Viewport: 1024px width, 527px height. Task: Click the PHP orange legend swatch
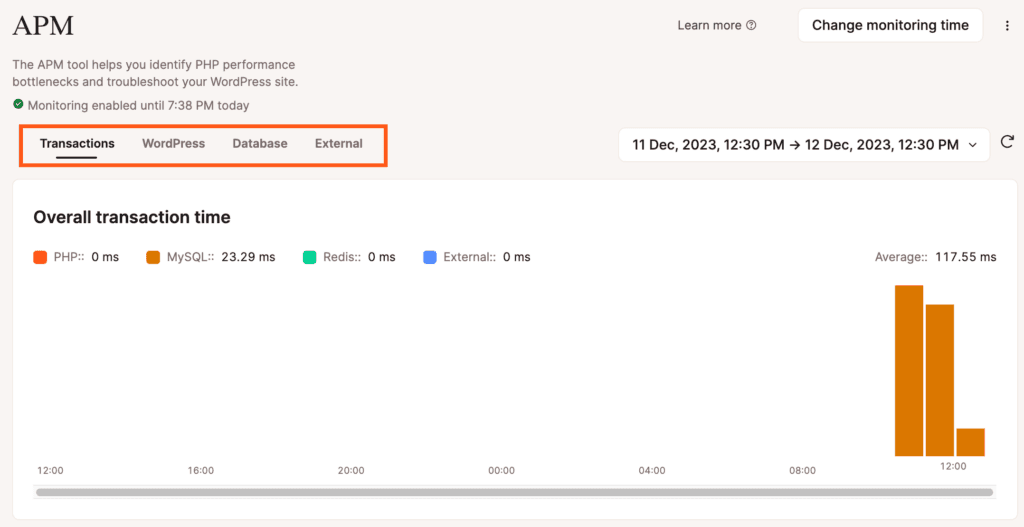click(40, 257)
